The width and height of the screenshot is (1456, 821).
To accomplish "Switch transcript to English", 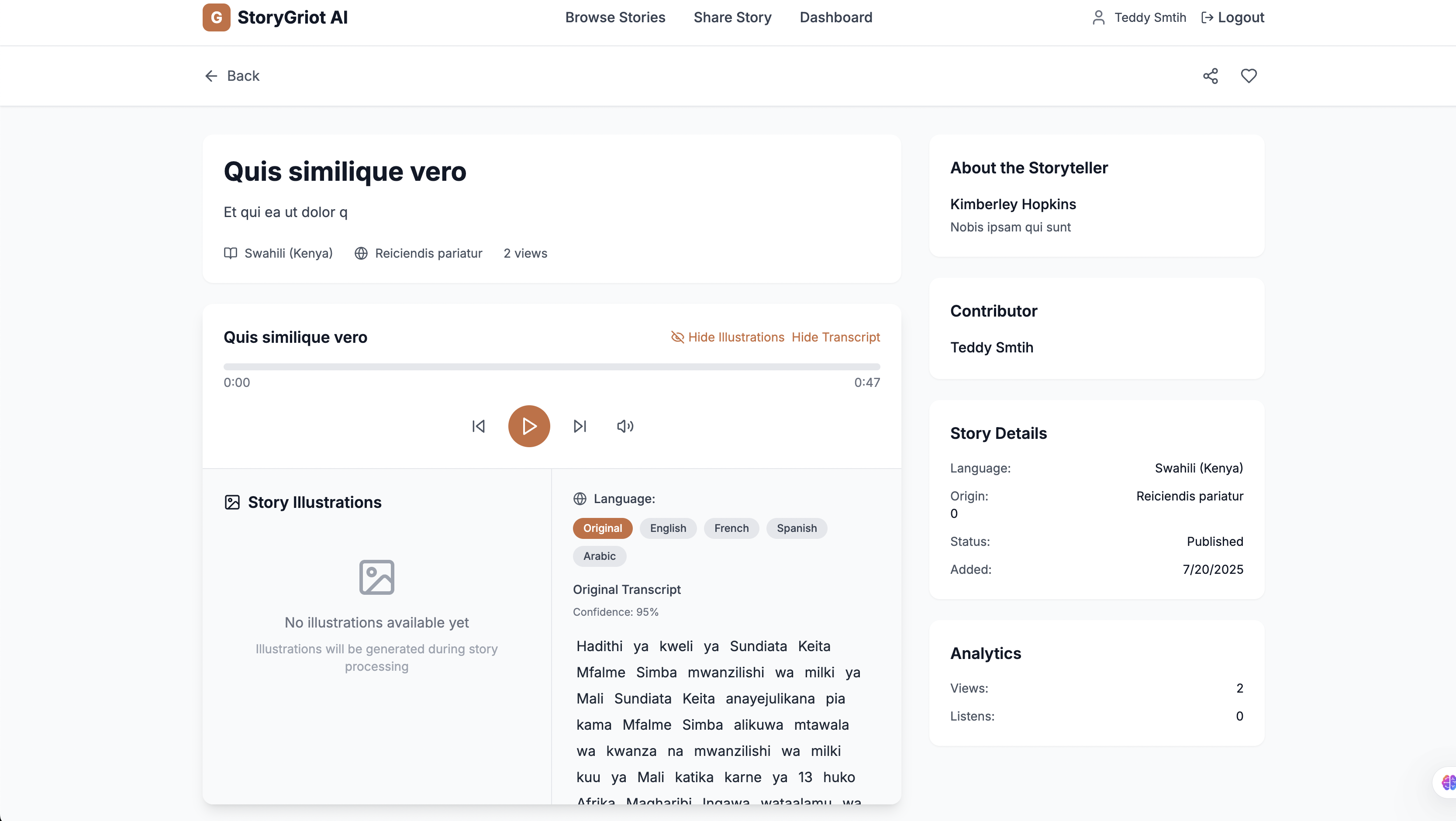I will click(668, 528).
